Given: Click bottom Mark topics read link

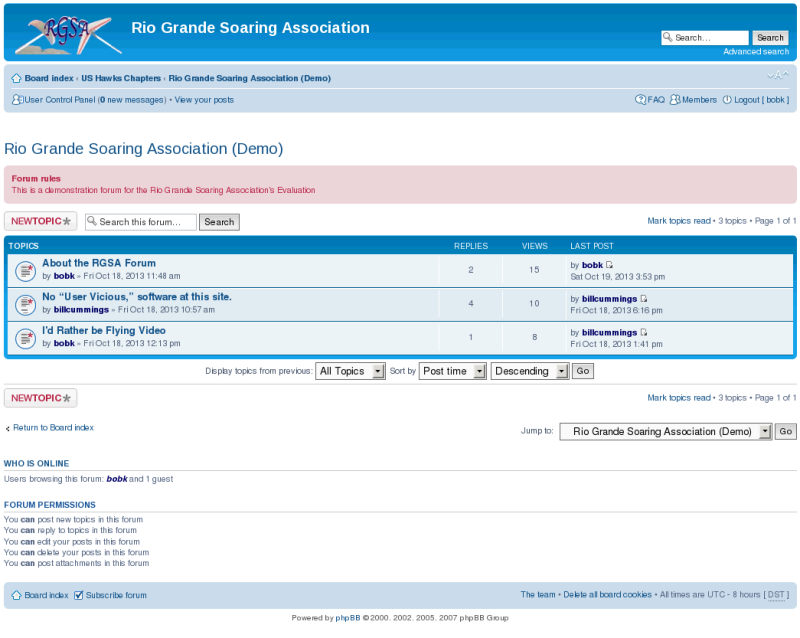Looking at the screenshot, I should coord(679,398).
